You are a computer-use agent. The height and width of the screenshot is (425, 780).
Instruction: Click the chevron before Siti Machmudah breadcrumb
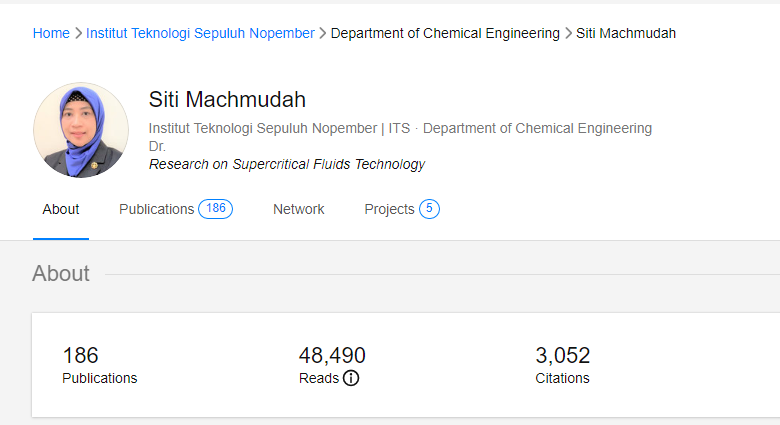click(x=568, y=33)
